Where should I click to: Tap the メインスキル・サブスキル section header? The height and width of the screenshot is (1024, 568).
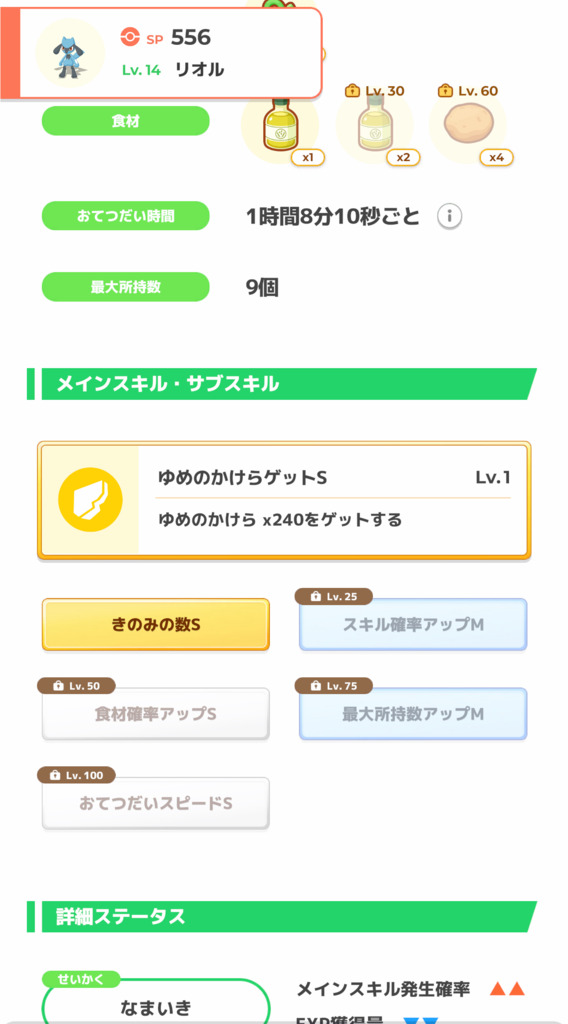tap(282, 384)
